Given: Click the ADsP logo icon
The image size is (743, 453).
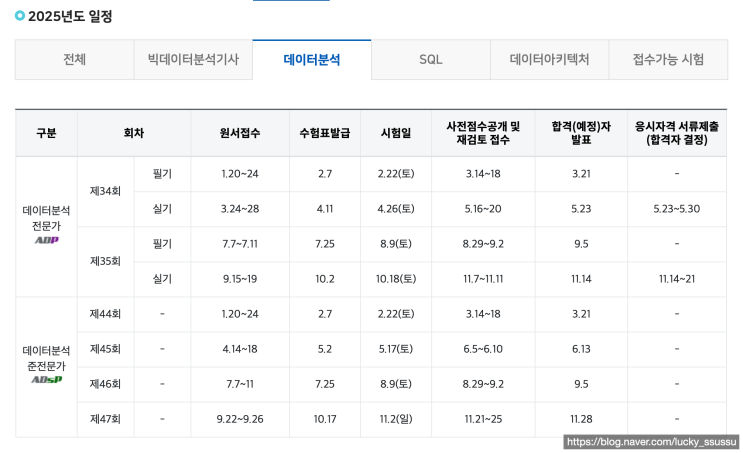Looking at the screenshot, I should pyautogui.click(x=46, y=380).
